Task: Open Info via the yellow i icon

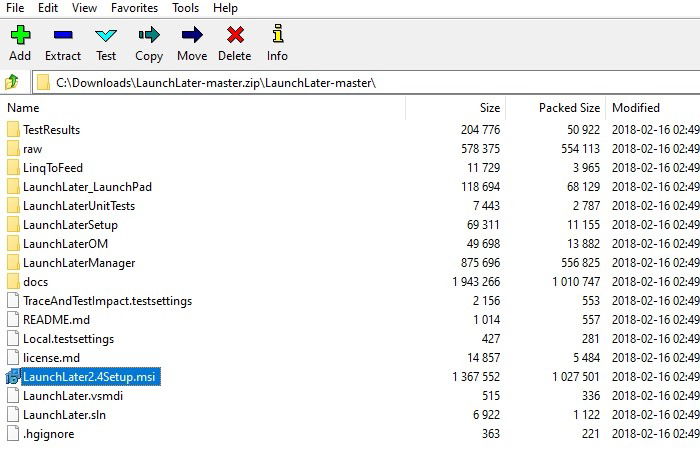Action: [278, 33]
